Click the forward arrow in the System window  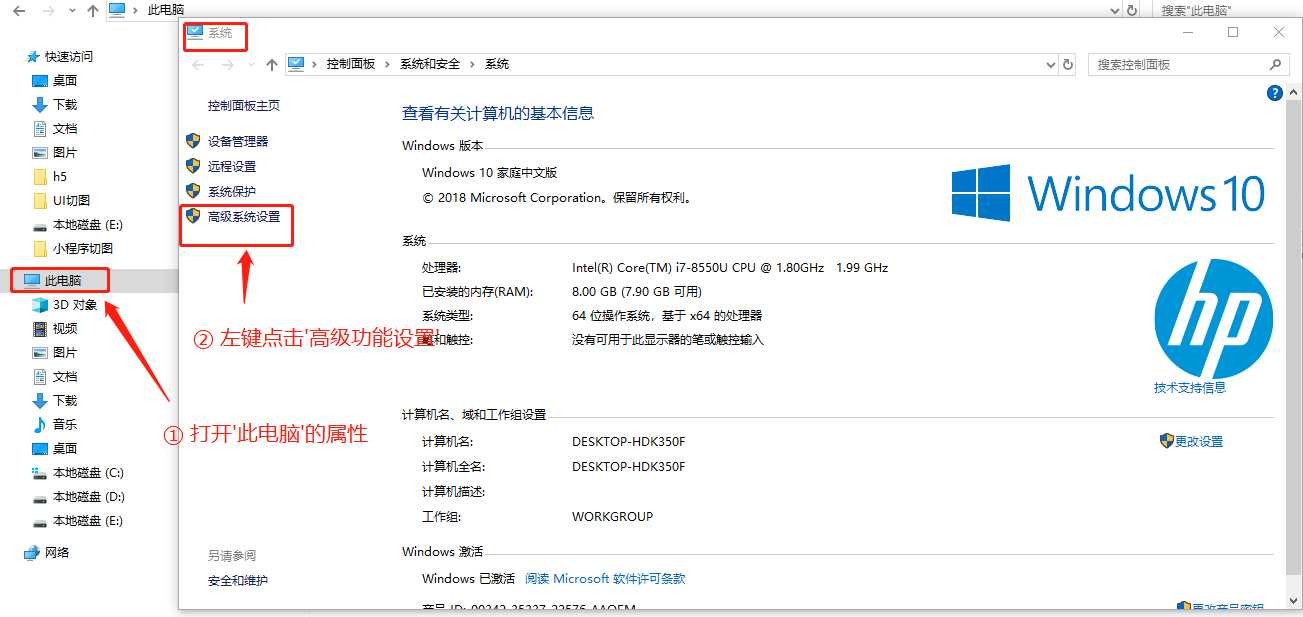coord(227,64)
